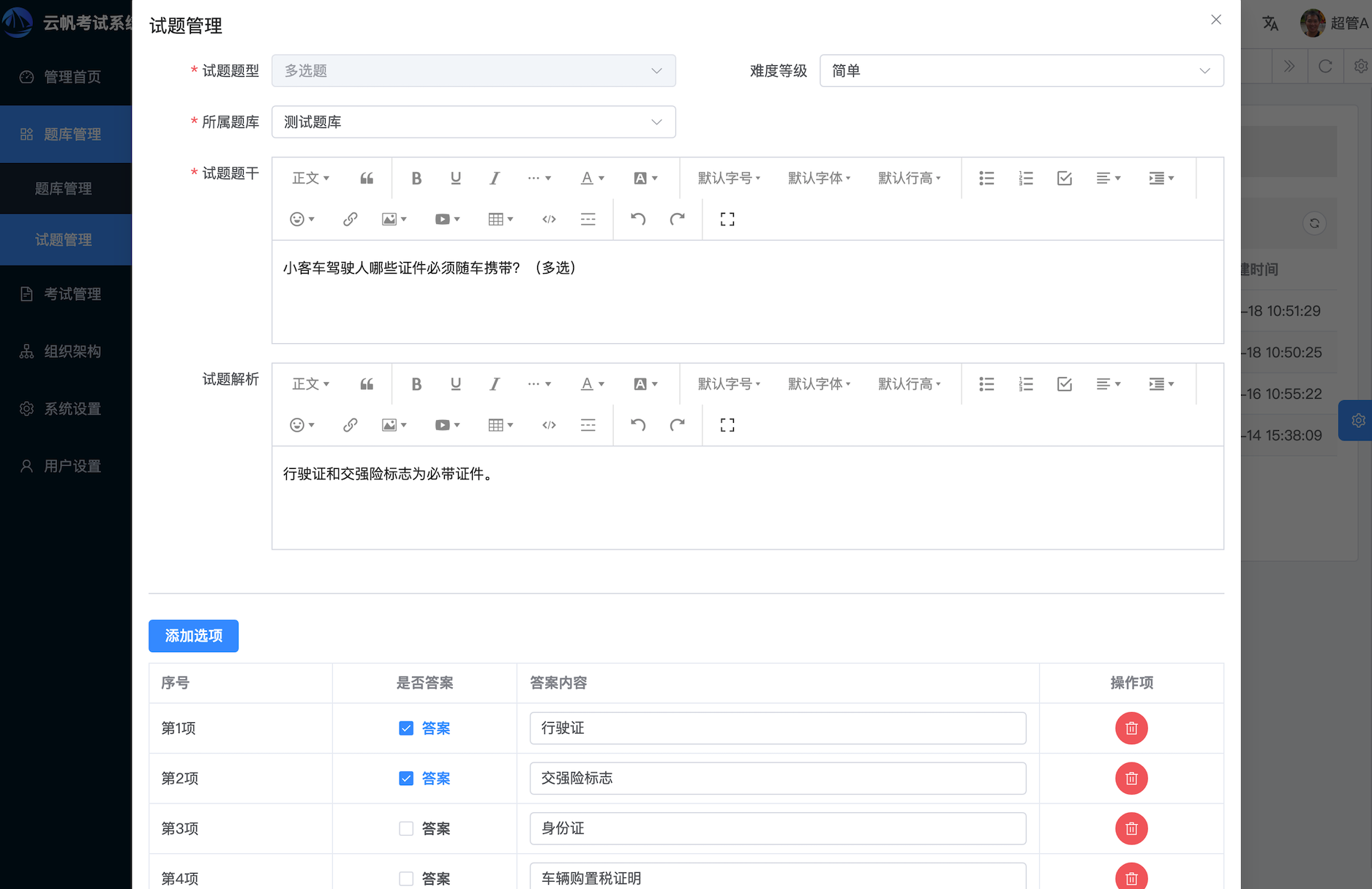Insert a video into the question stem
Image resolution: width=1372 pixels, height=889 pixels.
pos(442,219)
